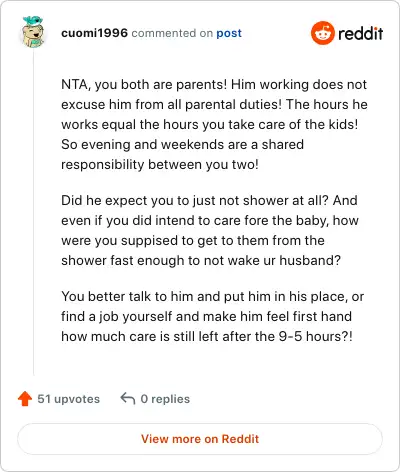Screen dimensions: 400x472
Task: Select the paragraph beginning "Did he expect"
Action: coord(210,230)
